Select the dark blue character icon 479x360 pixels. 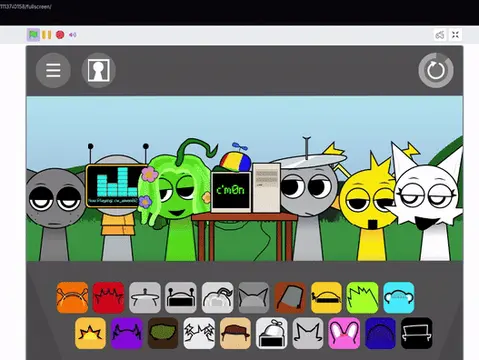[x=380, y=333]
